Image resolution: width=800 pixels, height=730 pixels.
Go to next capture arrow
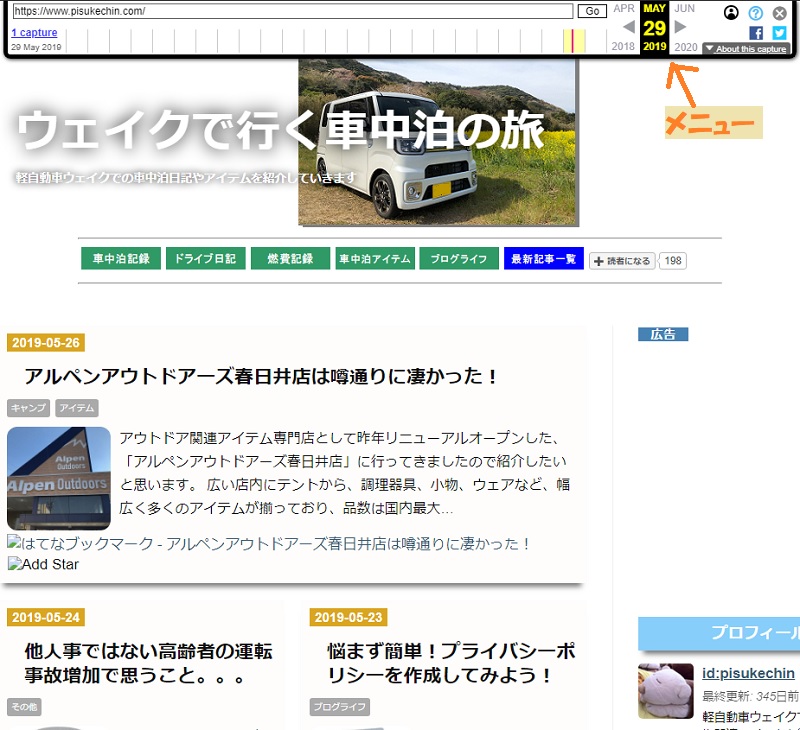(680, 27)
